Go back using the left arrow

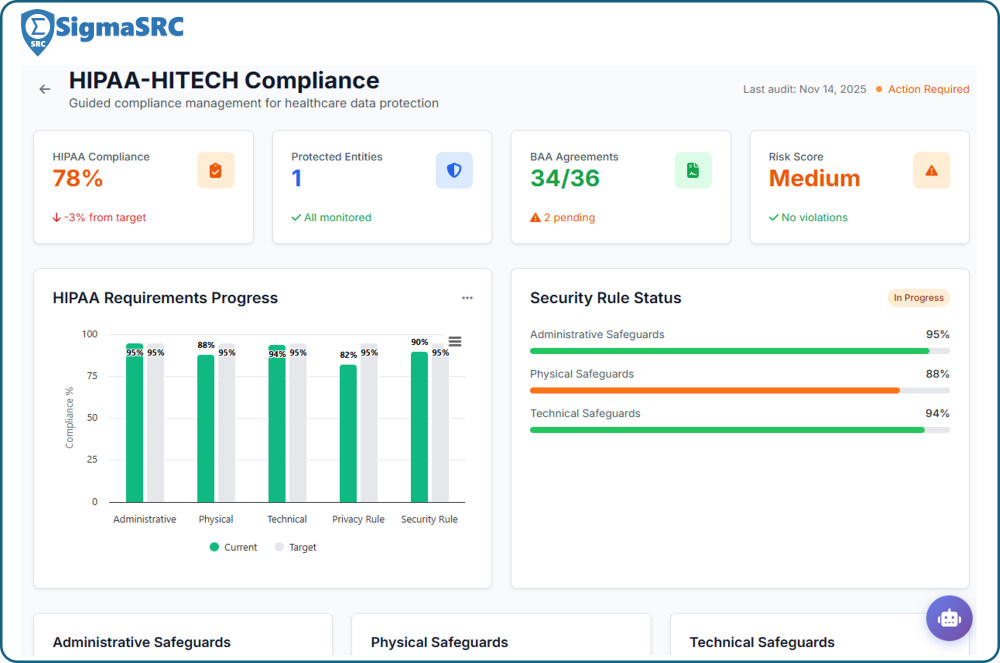pyautogui.click(x=45, y=89)
